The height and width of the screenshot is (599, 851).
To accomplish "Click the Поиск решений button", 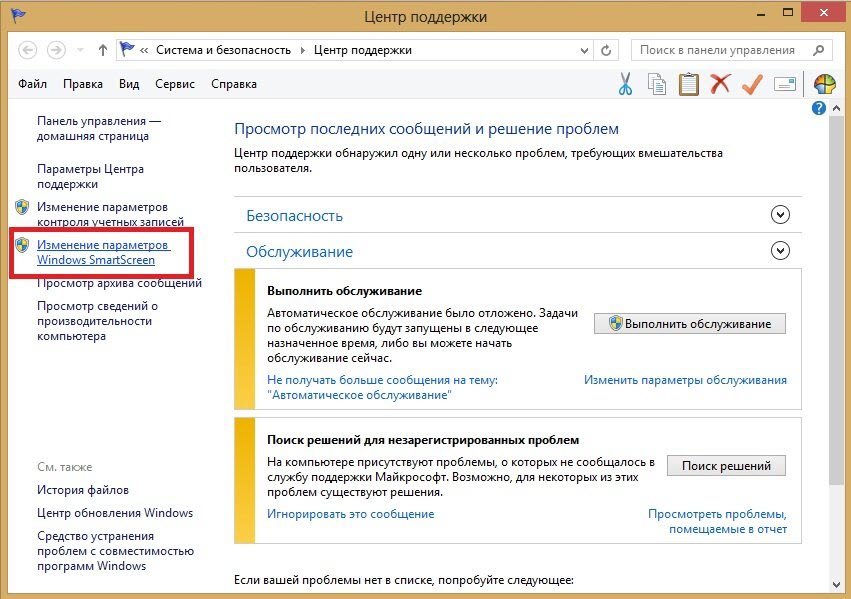I will (726, 466).
